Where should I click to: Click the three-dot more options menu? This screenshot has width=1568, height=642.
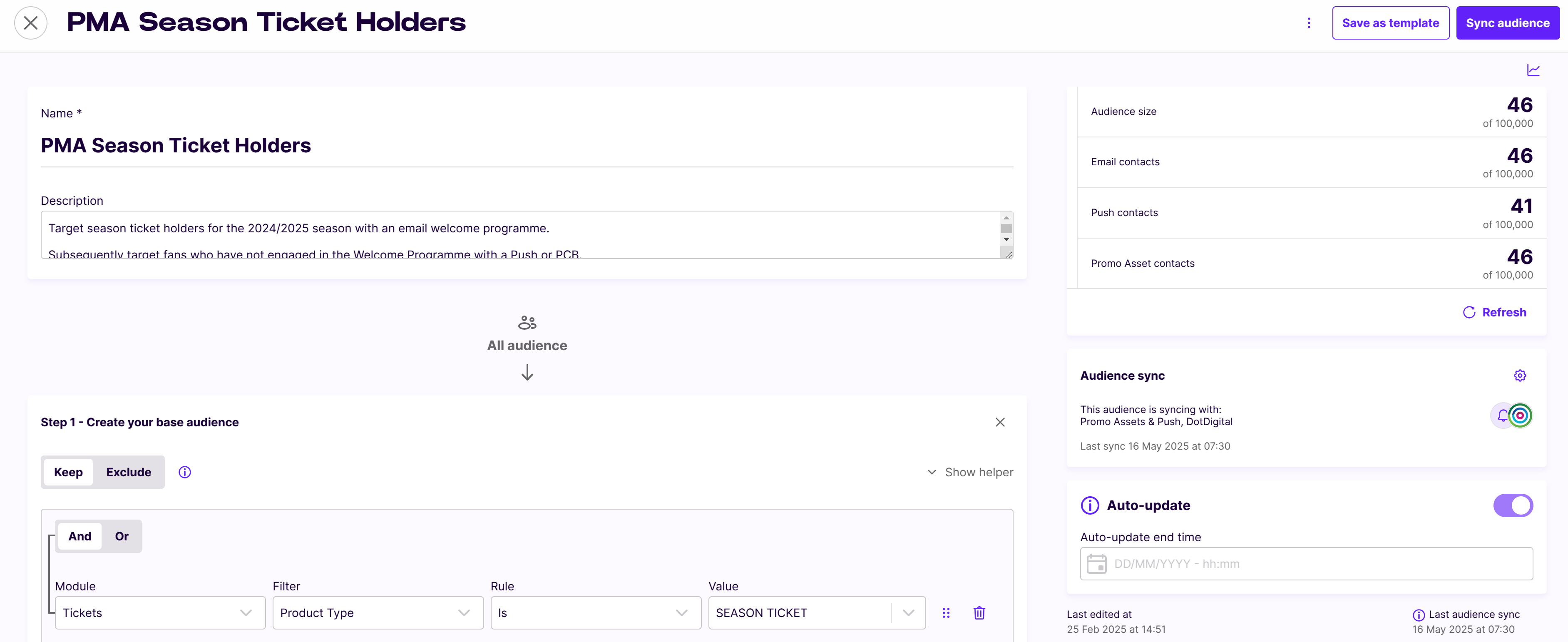tap(1309, 23)
